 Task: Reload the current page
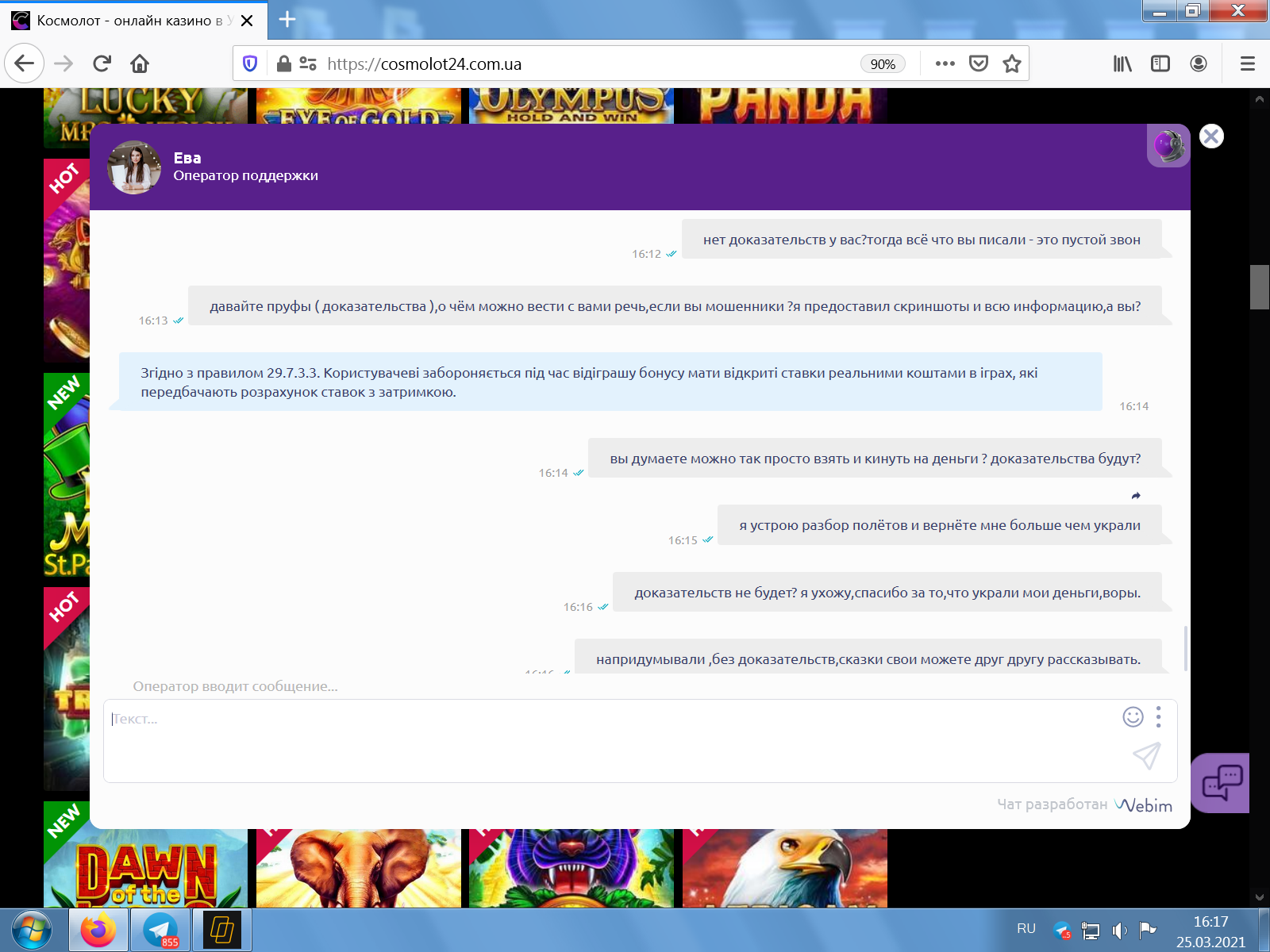pyautogui.click(x=102, y=63)
